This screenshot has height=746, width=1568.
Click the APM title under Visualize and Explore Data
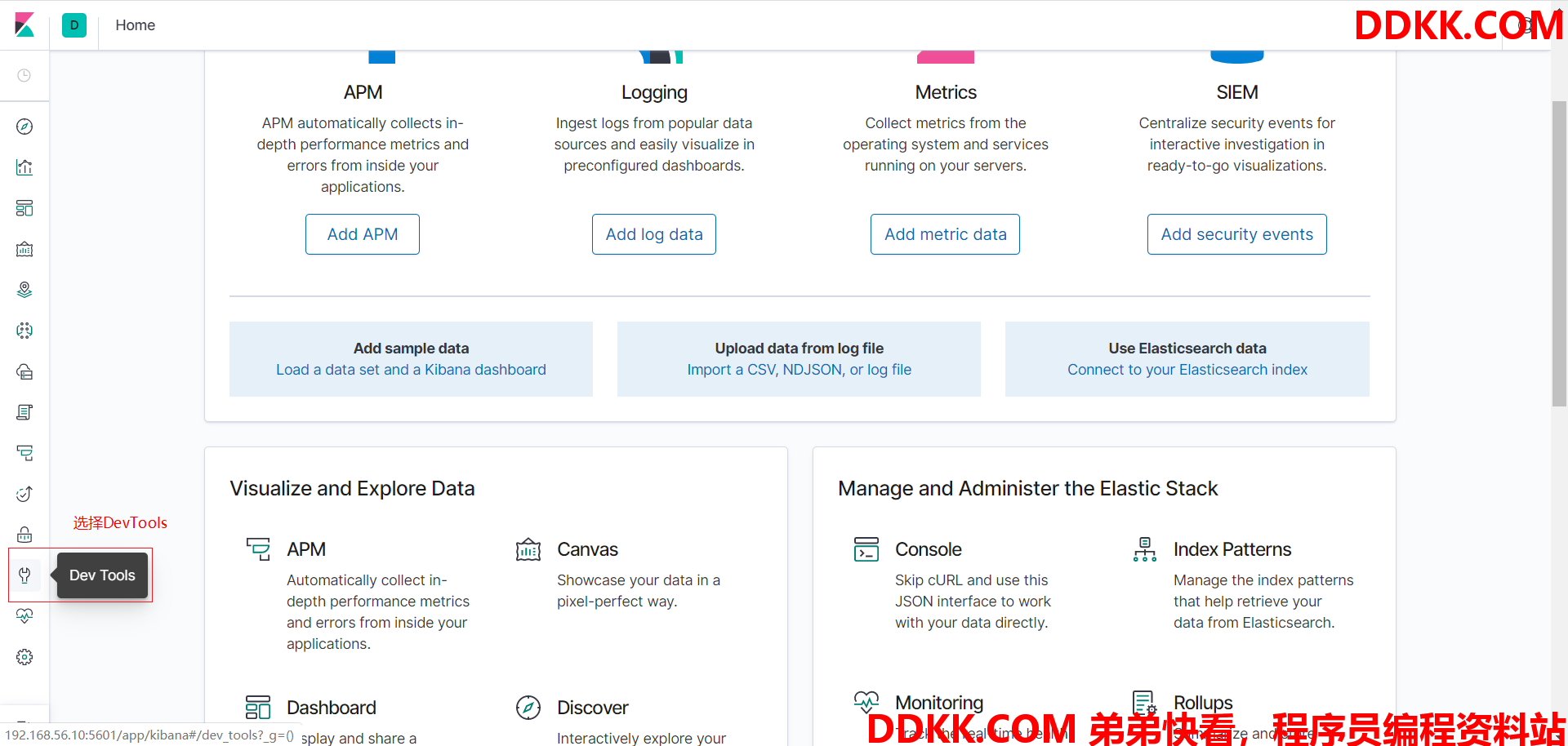coord(306,549)
